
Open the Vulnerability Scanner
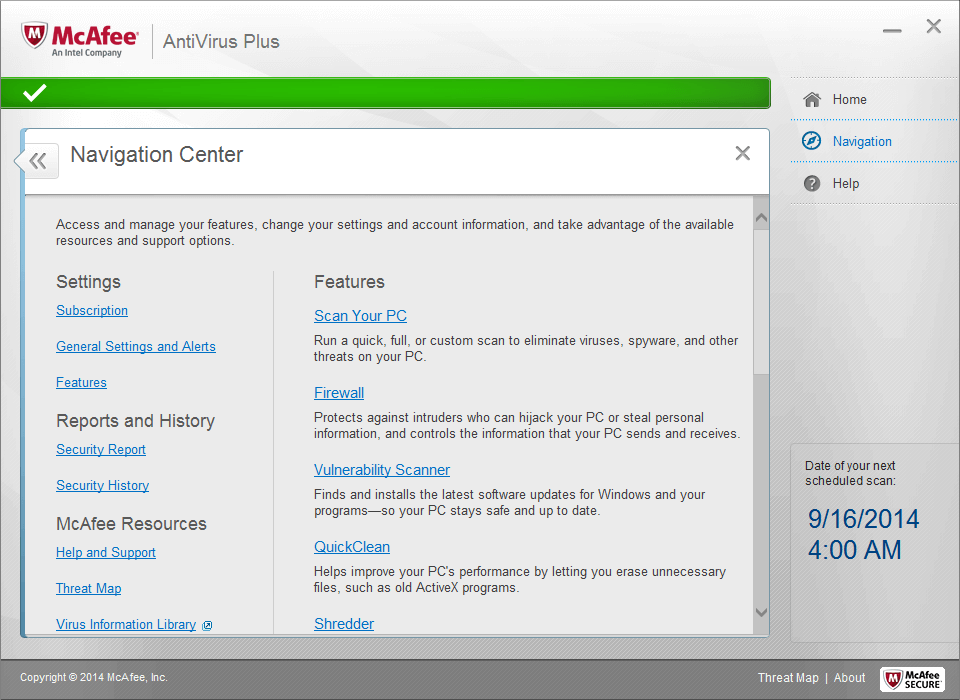coord(382,469)
